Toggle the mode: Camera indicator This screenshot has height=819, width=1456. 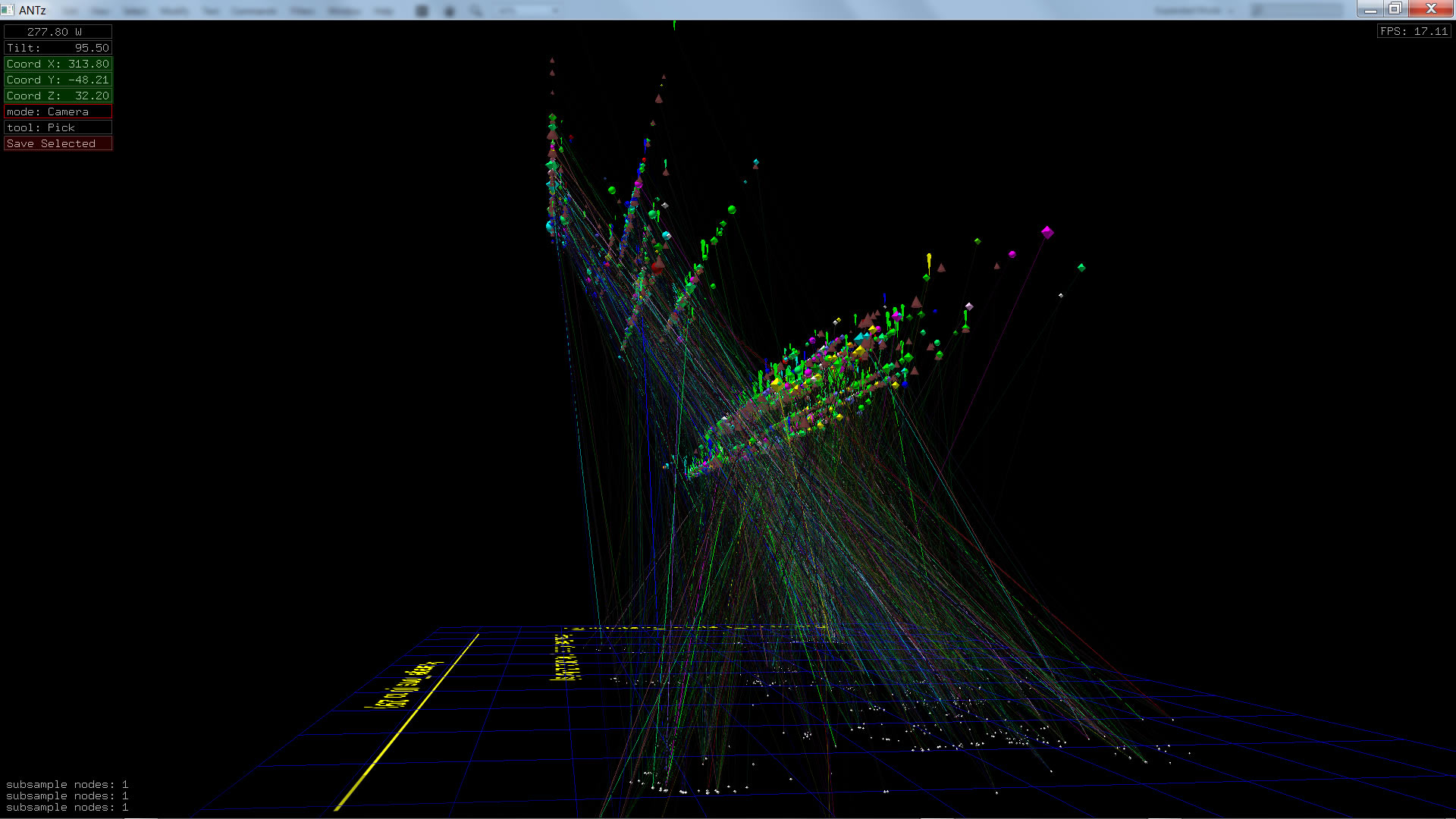pyautogui.click(x=58, y=111)
